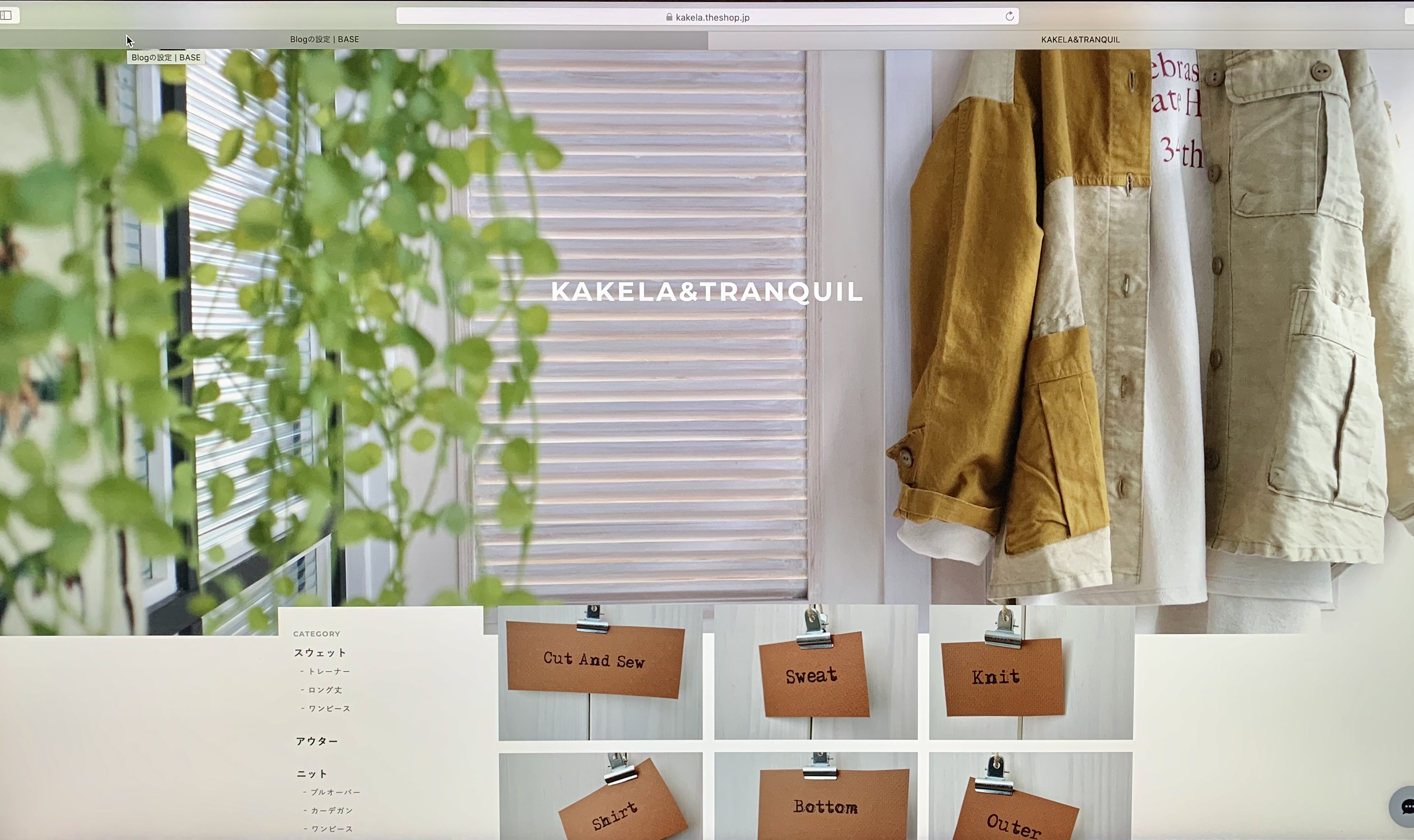Switch to the KAKELA&TRANQUIL tab
Image resolution: width=1414 pixels, height=840 pixels.
1080,40
